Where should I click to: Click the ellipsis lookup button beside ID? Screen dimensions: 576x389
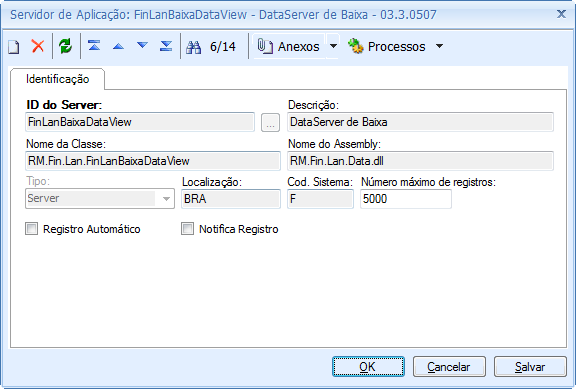(270, 123)
